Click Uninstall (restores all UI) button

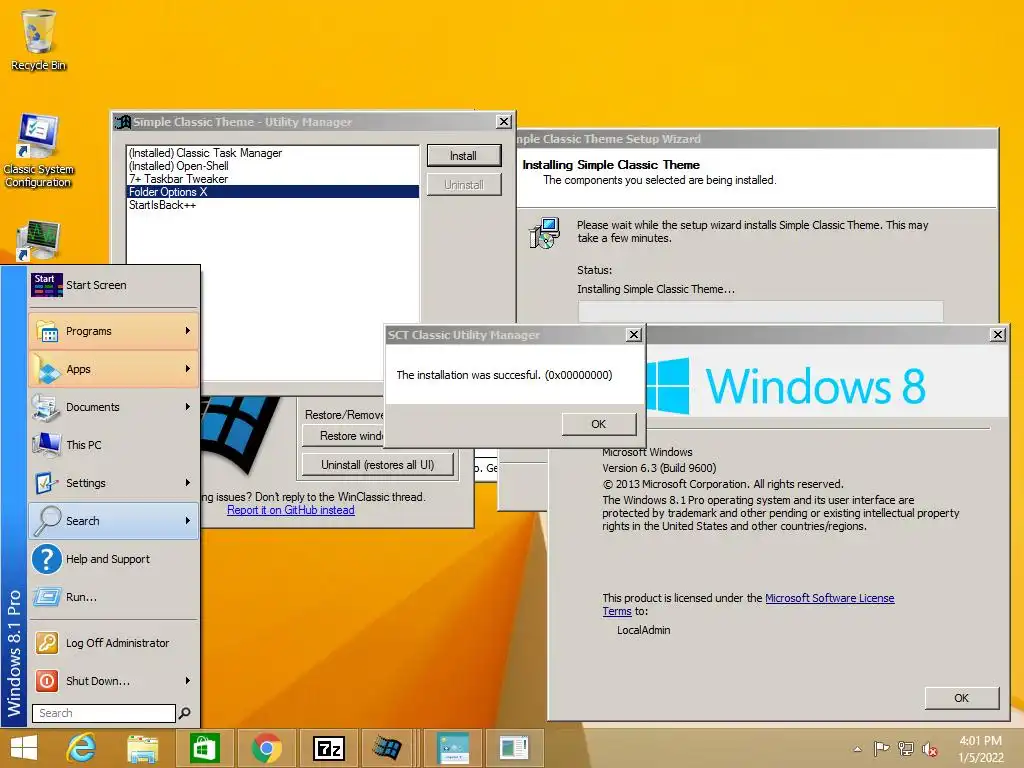tap(377, 465)
